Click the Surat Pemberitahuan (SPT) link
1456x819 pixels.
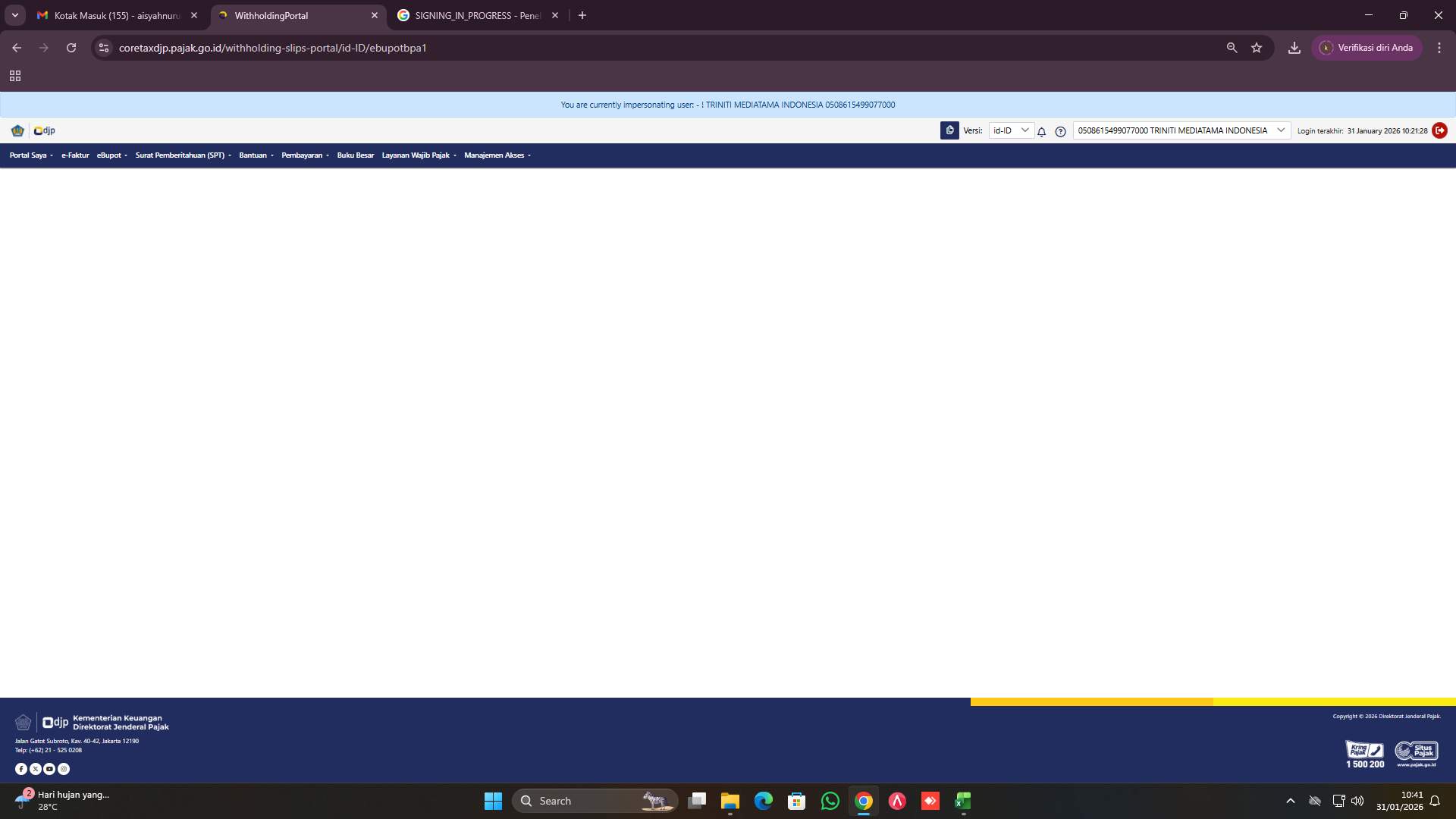click(x=180, y=155)
